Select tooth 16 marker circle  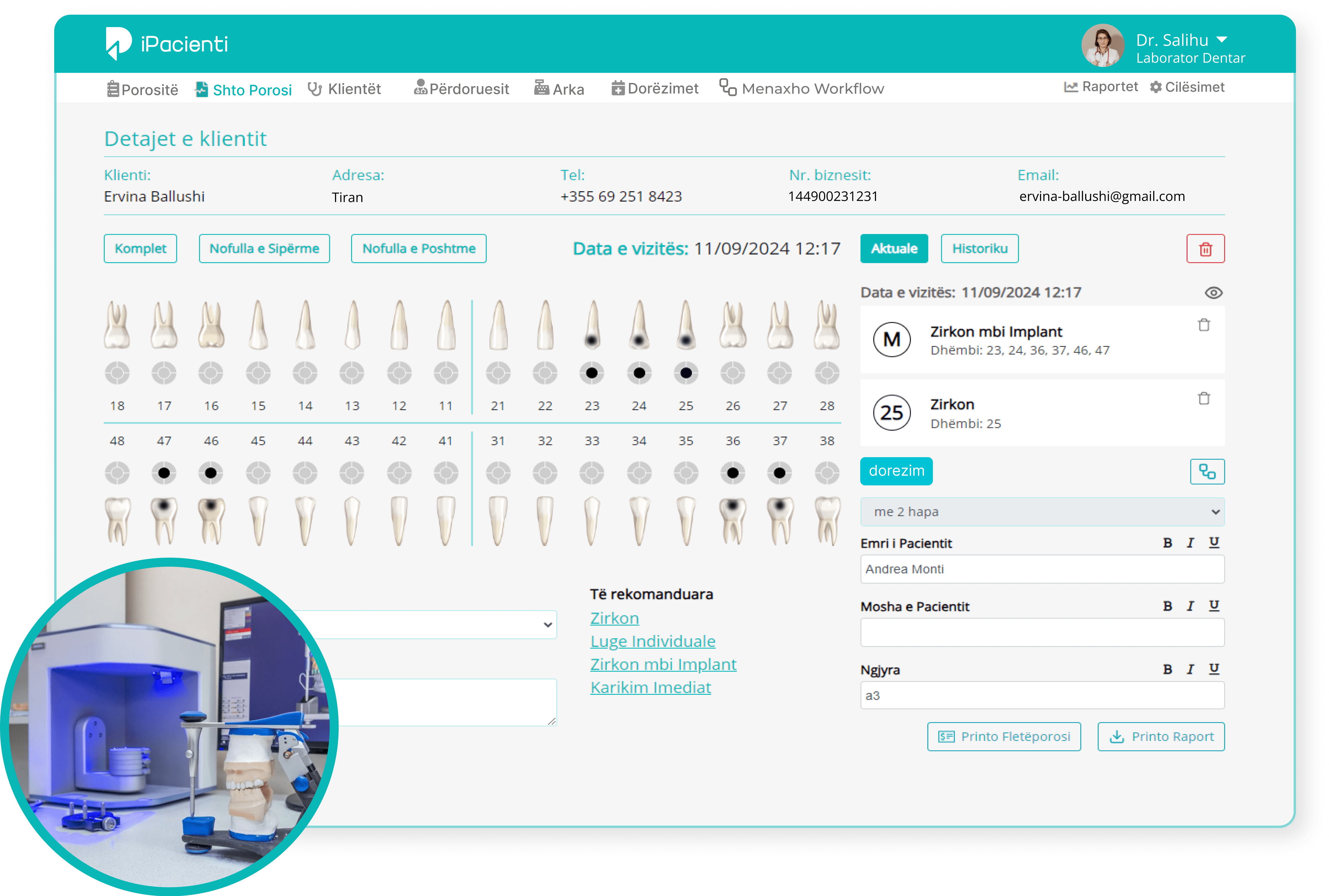click(211, 373)
